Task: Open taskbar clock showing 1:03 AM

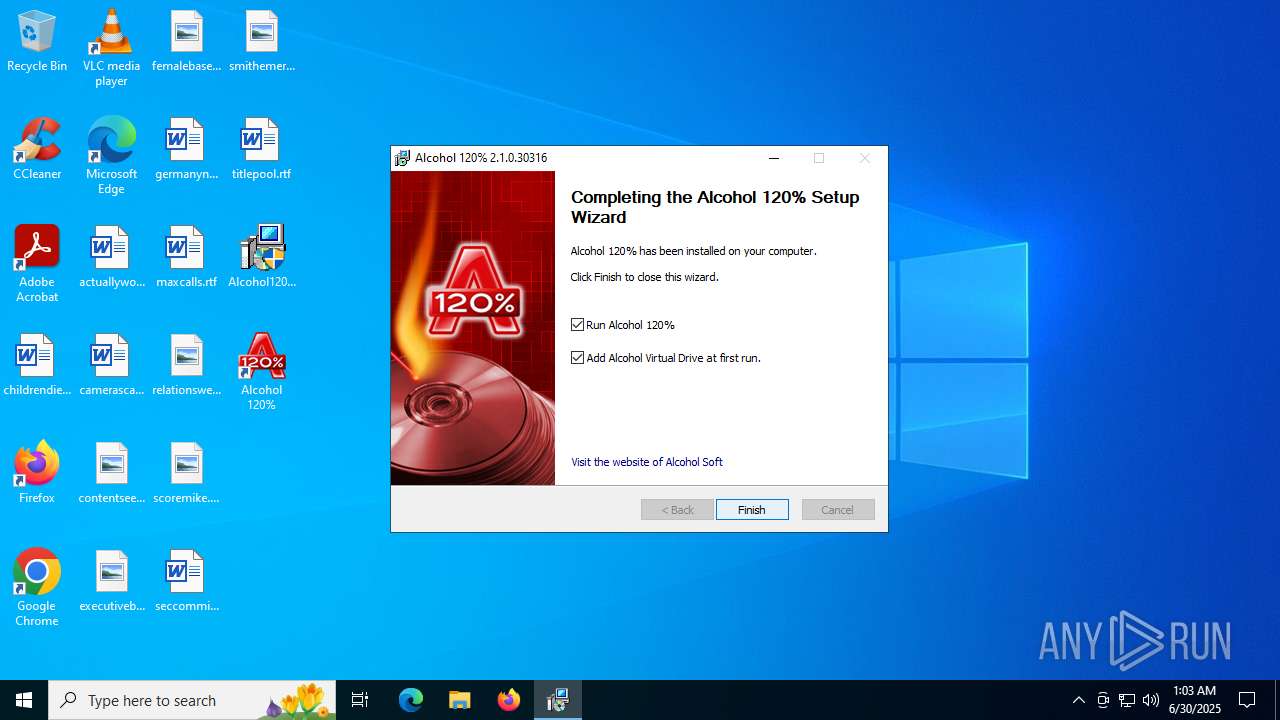Action: (x=1194, y=700)
